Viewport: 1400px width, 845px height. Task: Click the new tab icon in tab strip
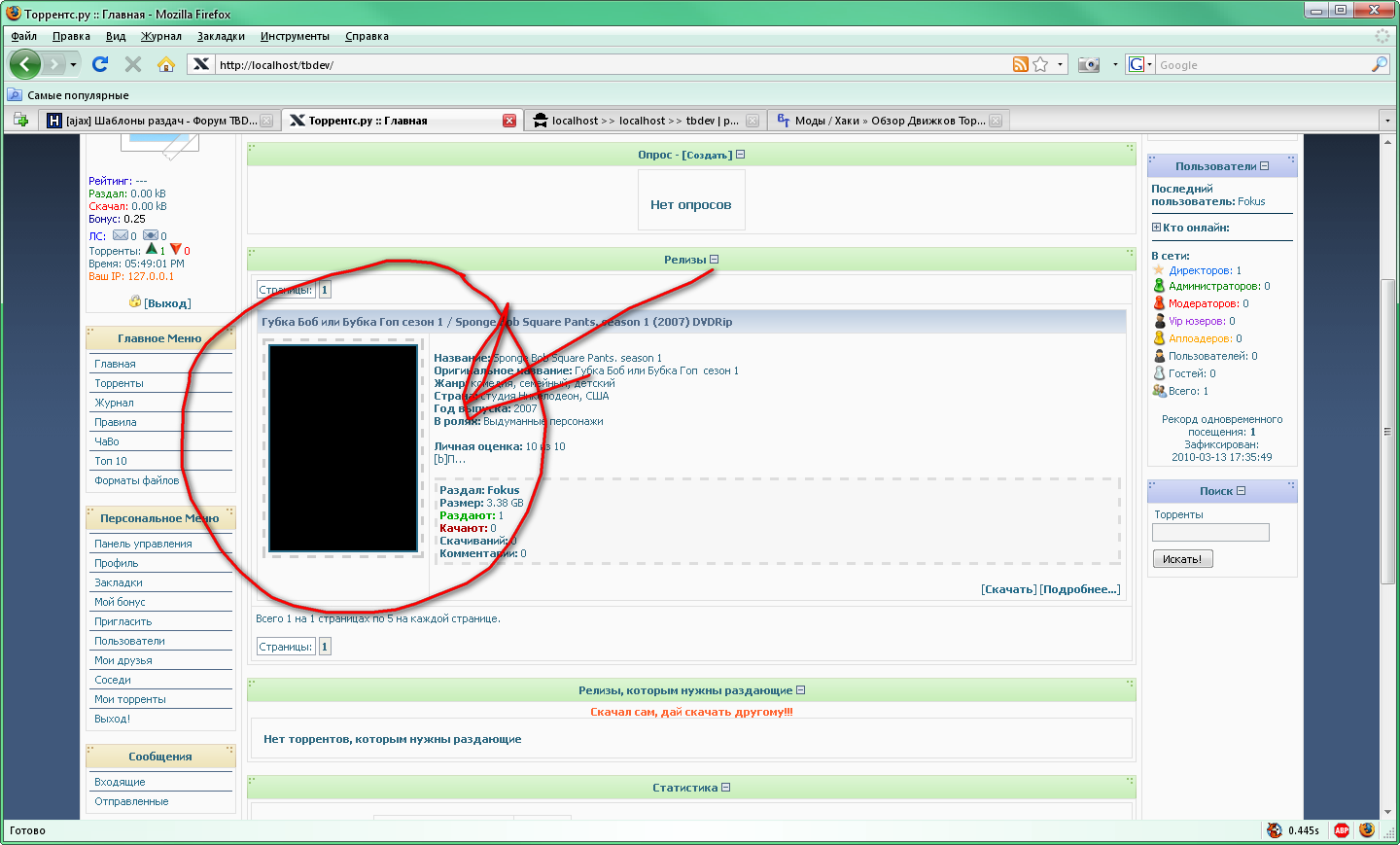20,120
